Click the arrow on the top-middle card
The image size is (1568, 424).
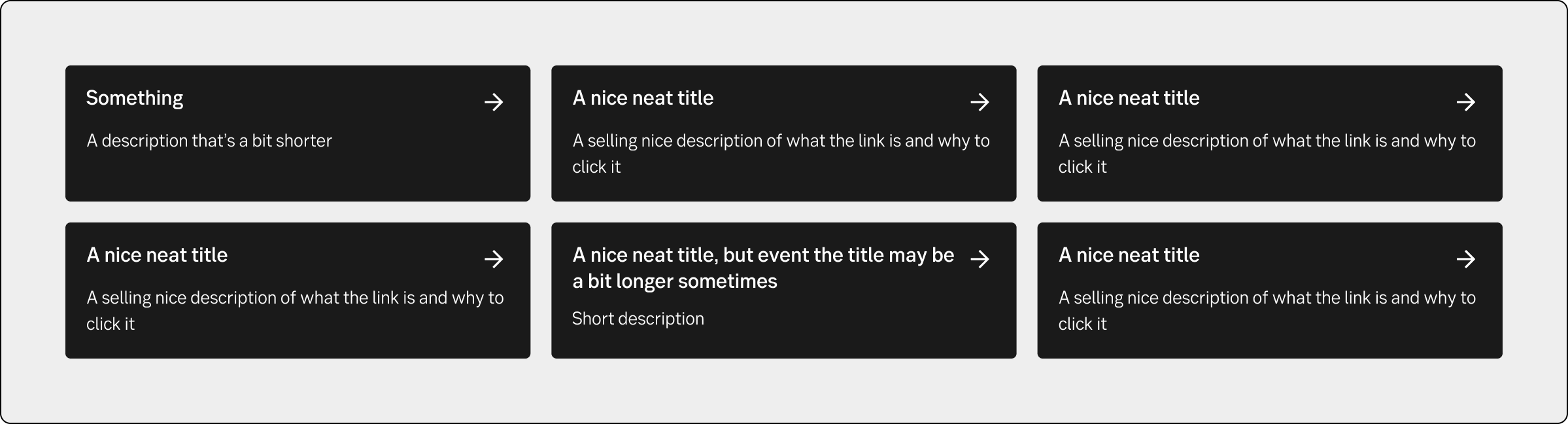pos(980,102)
